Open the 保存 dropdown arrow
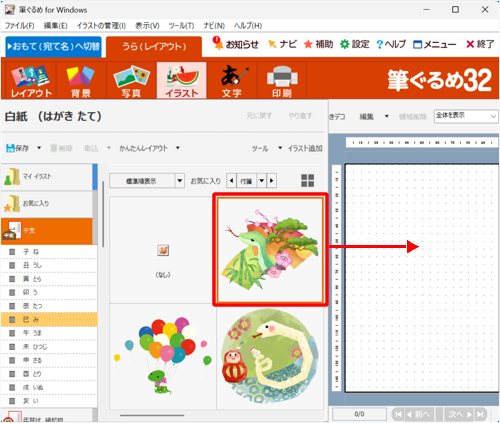Image resolution: width=500 pixels, height=423 pixels. pos(39,148)
